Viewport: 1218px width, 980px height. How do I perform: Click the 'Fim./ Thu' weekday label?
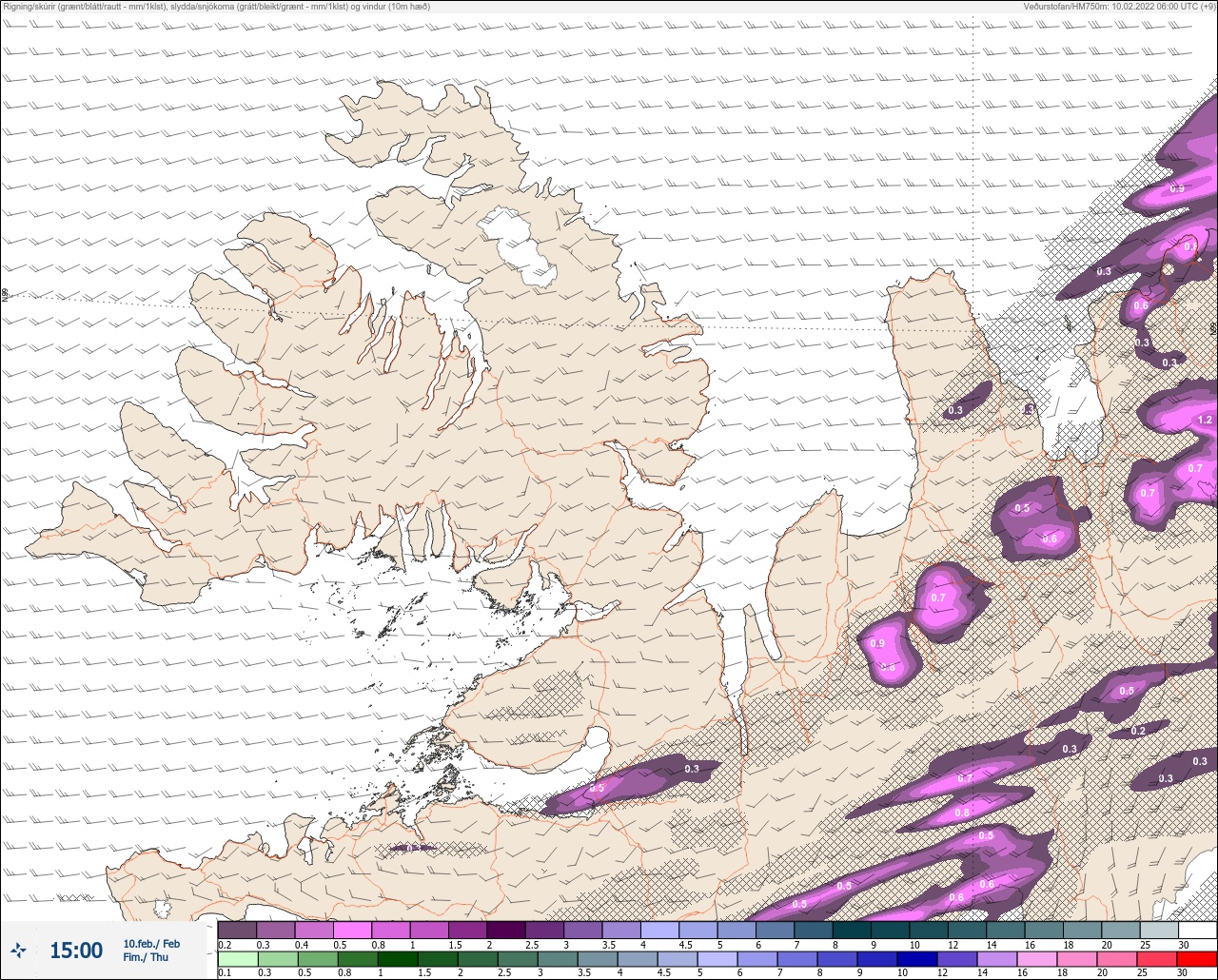(x=146, y=957)
